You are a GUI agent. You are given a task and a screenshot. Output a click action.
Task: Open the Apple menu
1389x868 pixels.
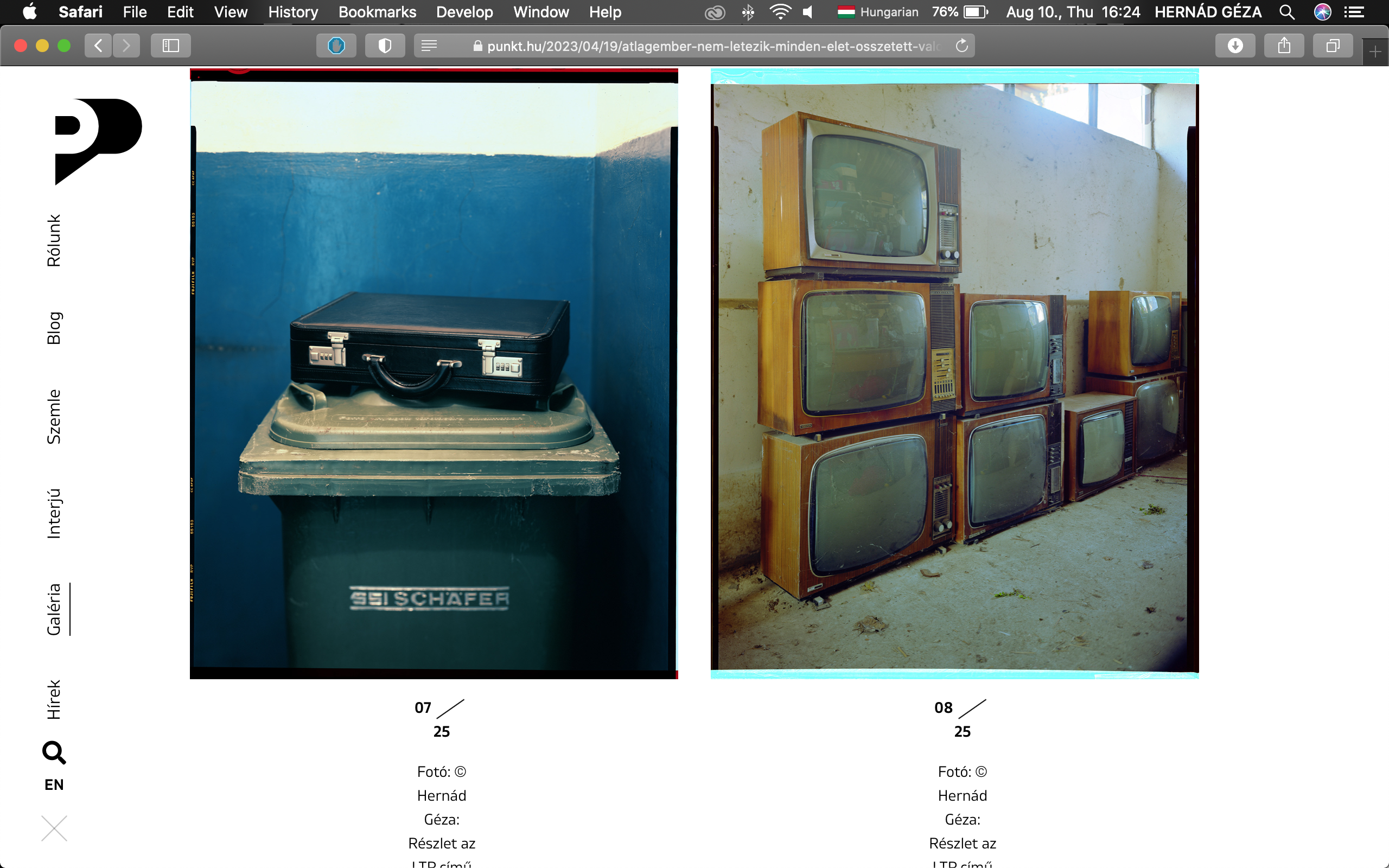pos(29,12)
